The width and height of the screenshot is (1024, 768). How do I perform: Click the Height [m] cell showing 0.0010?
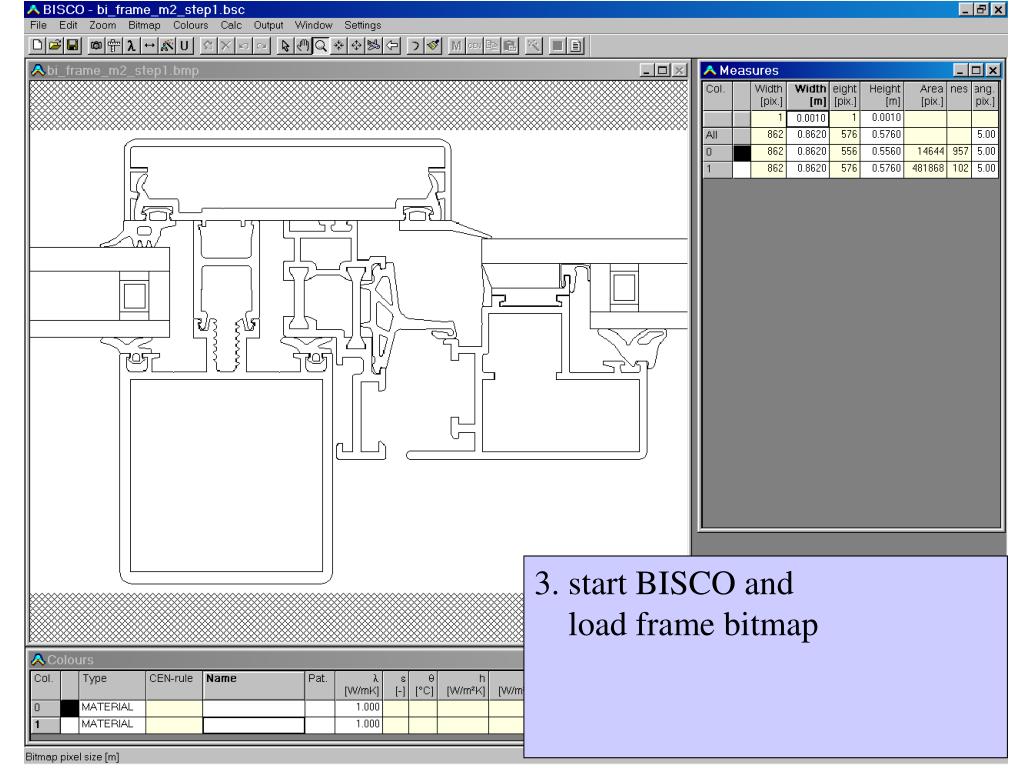pos(882,118)
